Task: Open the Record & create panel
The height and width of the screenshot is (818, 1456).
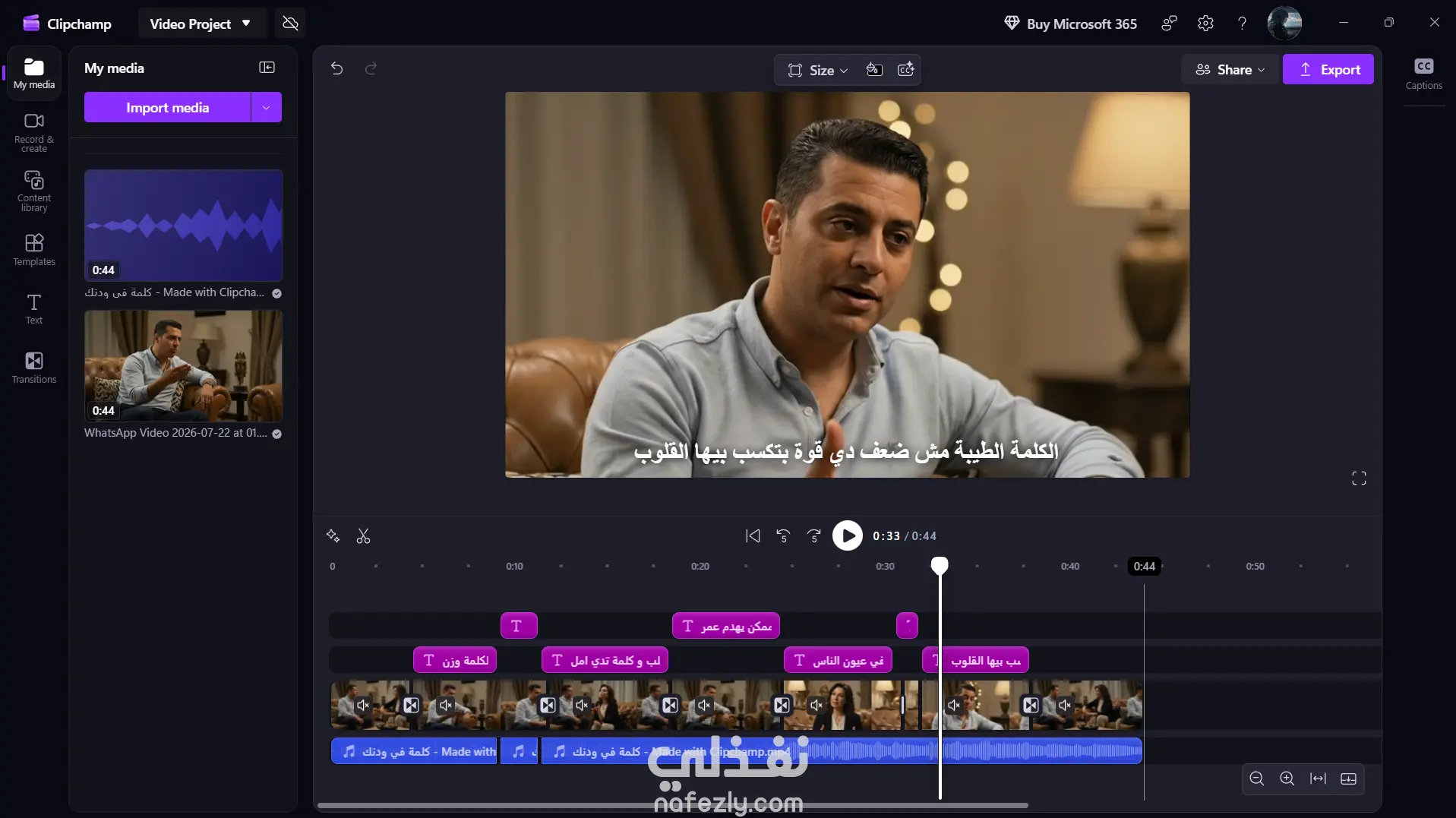Action: pyautogui.click(x=34, y=132)
